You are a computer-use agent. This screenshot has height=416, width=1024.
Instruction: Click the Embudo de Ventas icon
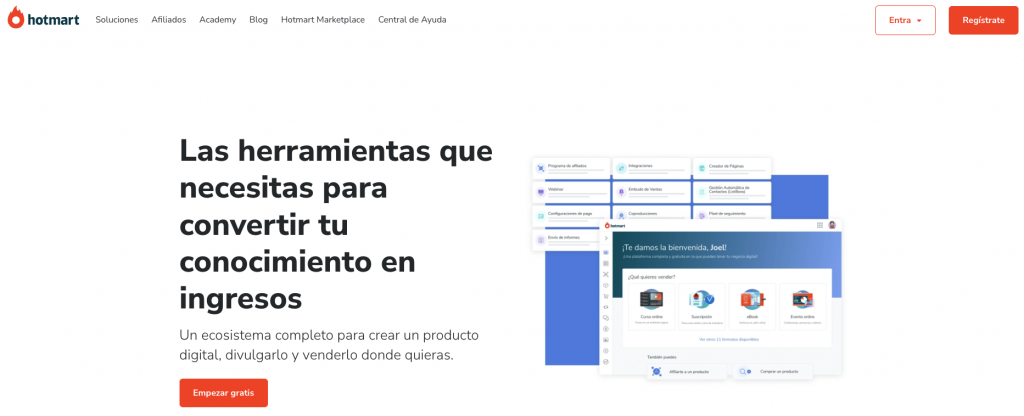click(x=621, y=192)
